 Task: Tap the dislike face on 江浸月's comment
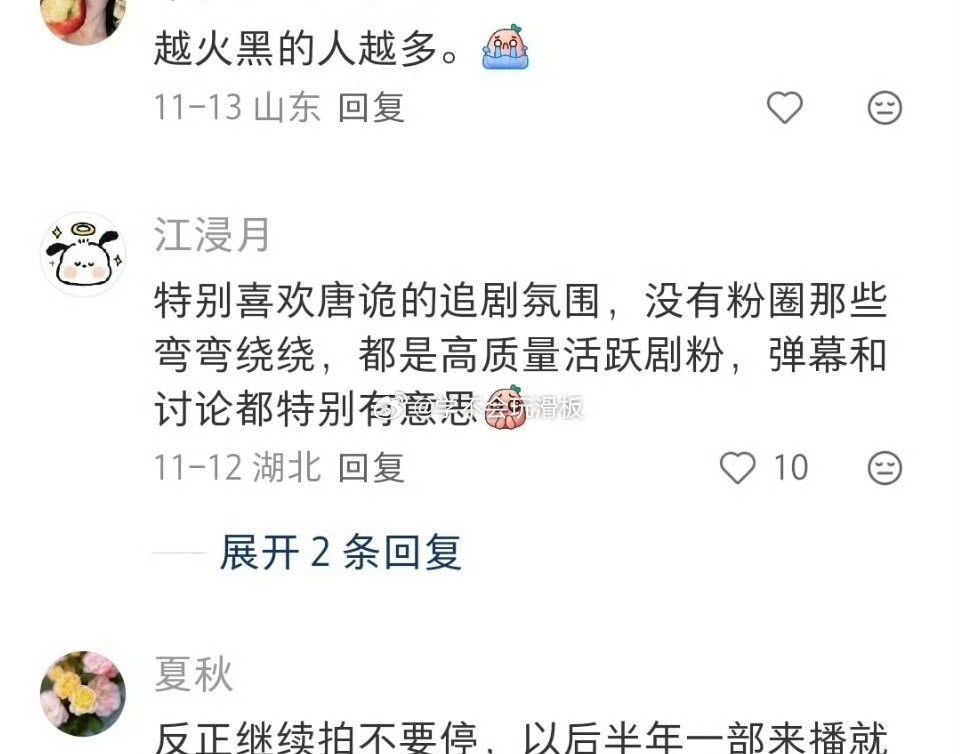[x=885, y=468]
